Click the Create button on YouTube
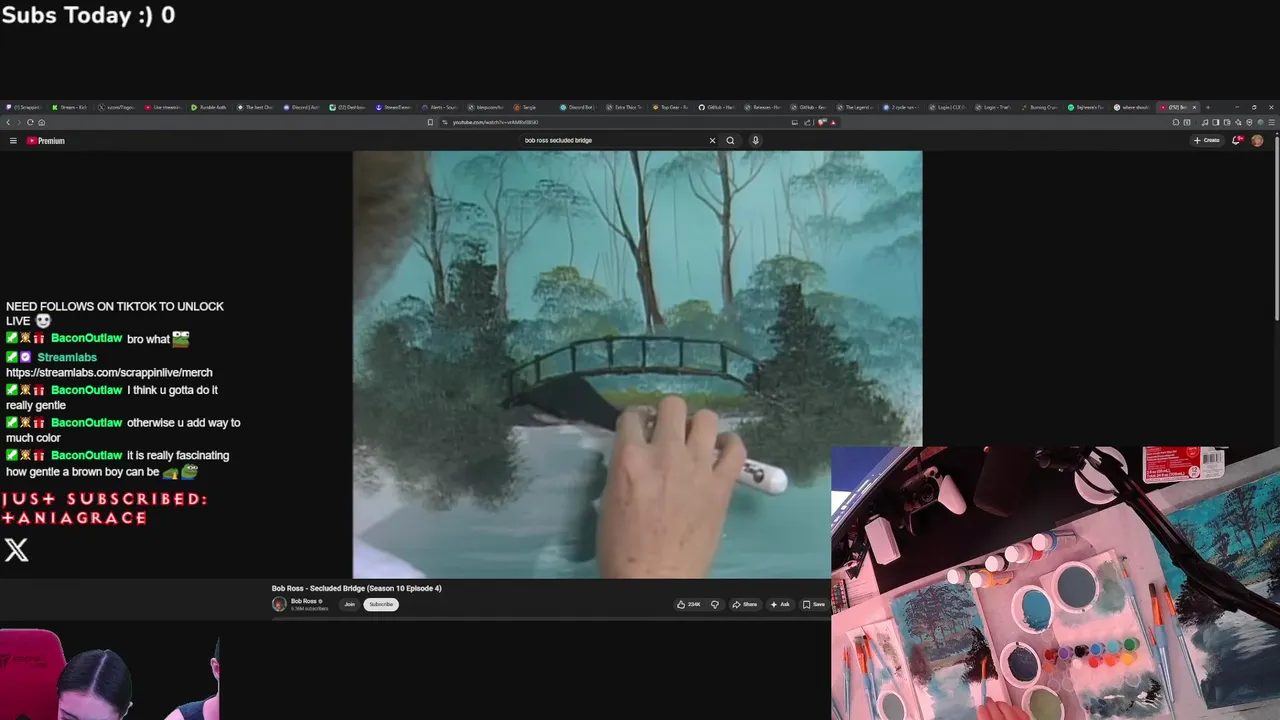Viewport: 1280px width, 720px height. [x=1207, y=141]
